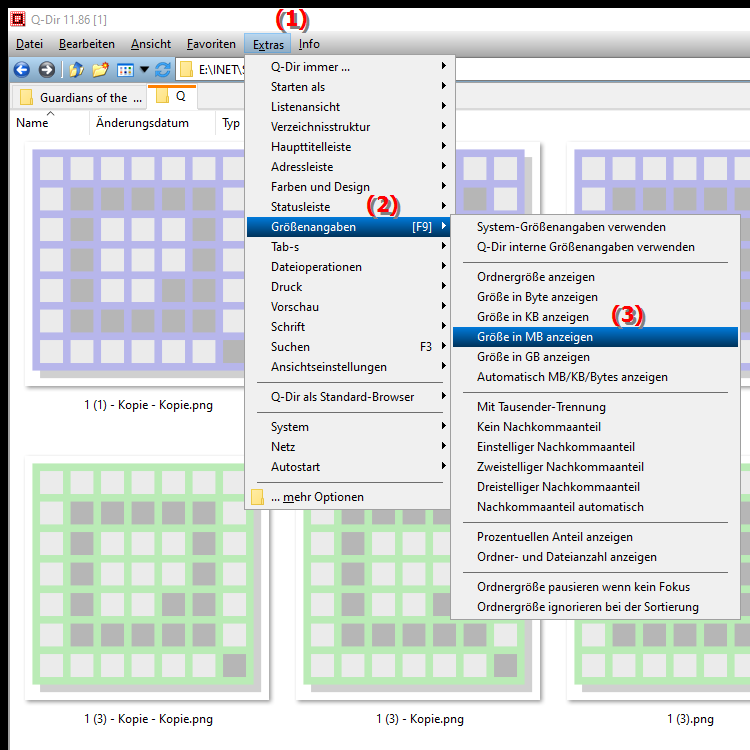Select Nachkommaanteil automatisch
750x750 pixels.
(x=595, y=507)
